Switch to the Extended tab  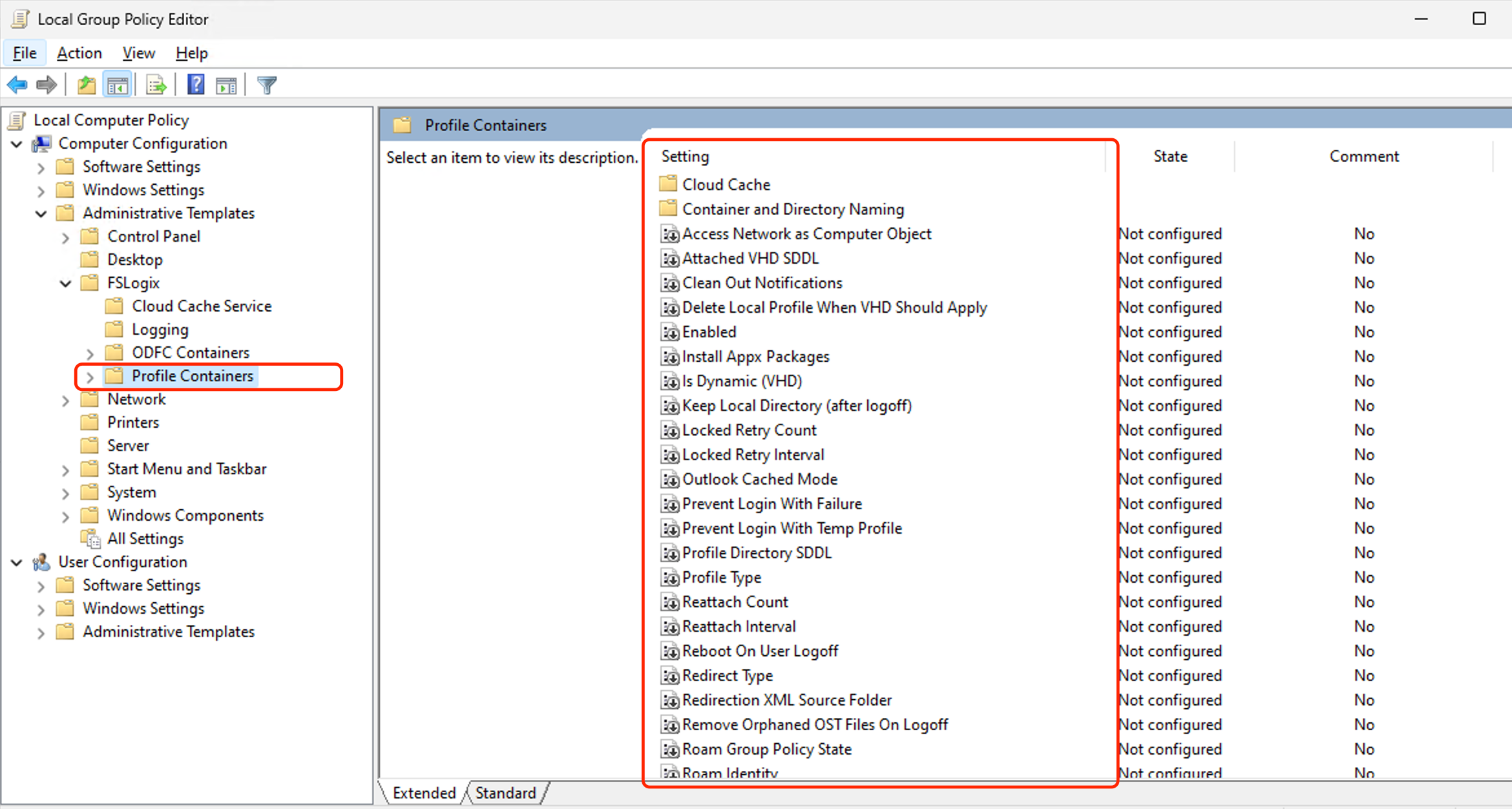tap(424, 793)
